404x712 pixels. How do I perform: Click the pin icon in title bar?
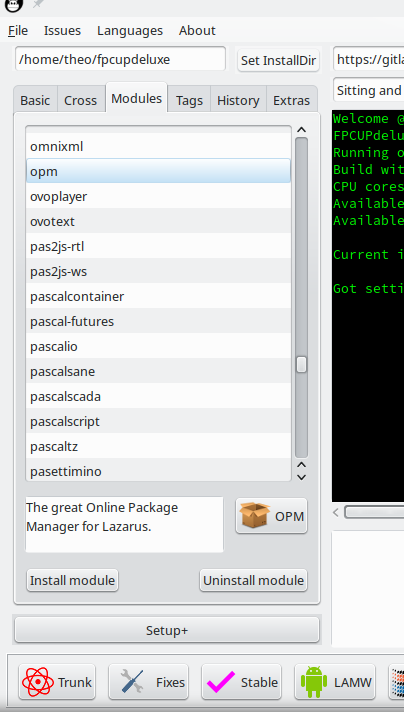(39, 5)
